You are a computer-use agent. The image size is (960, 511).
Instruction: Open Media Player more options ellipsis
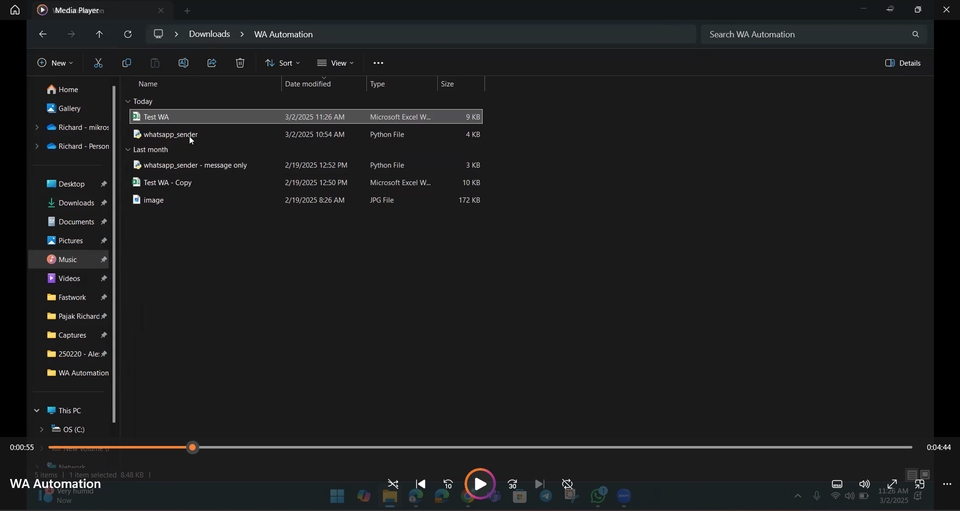[947, 484]
